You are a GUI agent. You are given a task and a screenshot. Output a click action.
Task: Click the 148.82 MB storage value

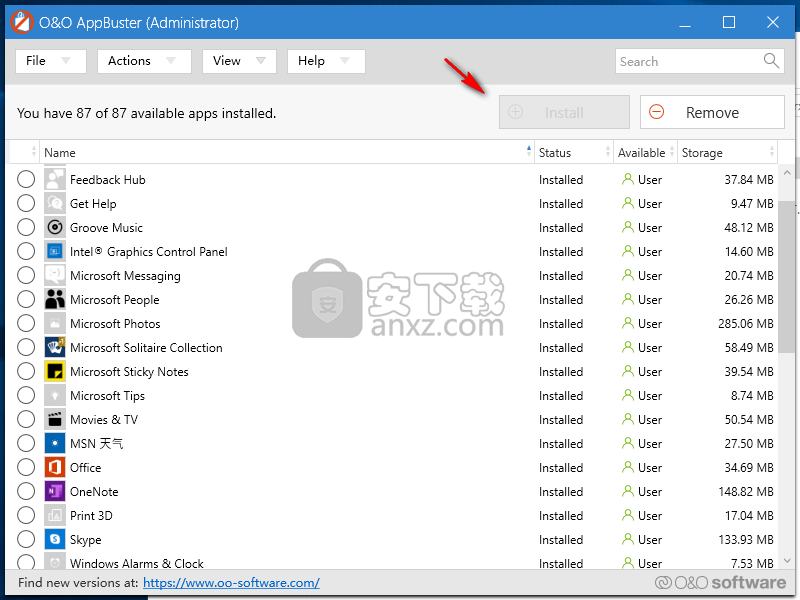[x=745, y=491]
